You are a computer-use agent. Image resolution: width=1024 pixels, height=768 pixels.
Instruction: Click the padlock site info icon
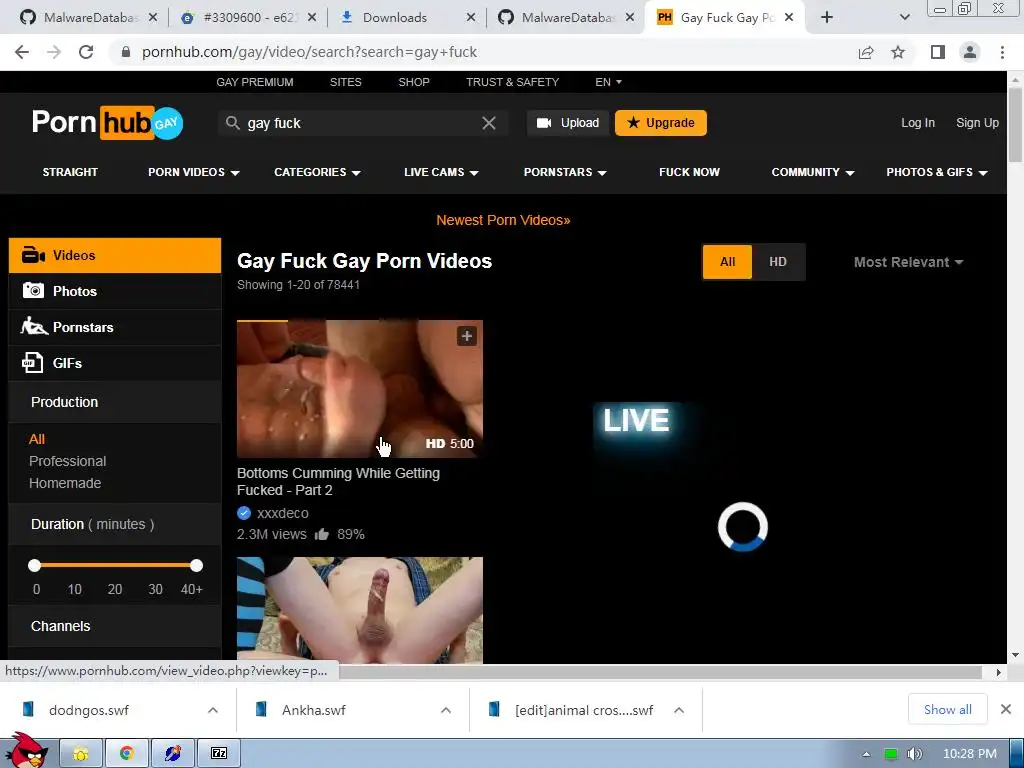126,52
